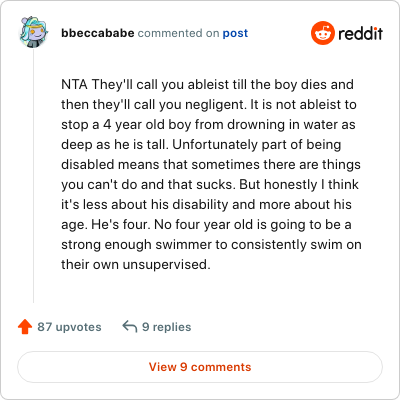
Task: Open bbeccababe's avatar image
Action: tap(33, 32)
